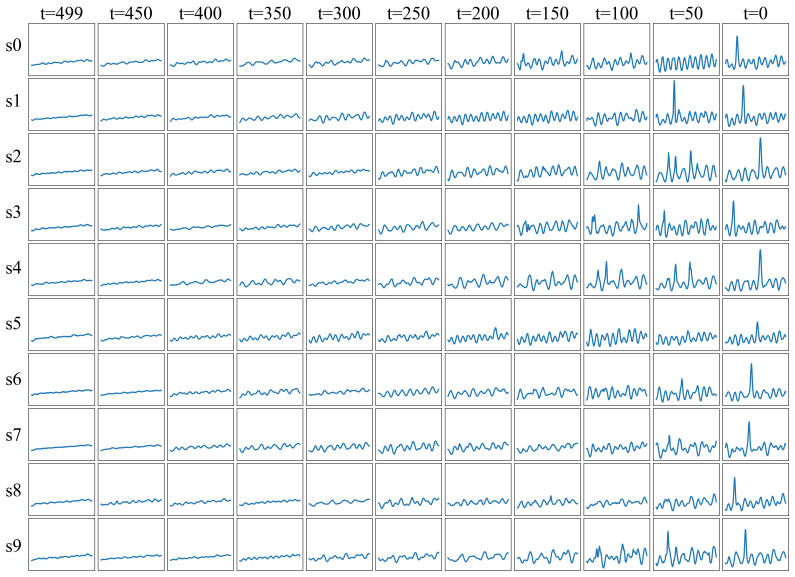The image size is (795, 577).
Task: Click the s7 row label
Action: pyautogui.click(x=14, y=435)
